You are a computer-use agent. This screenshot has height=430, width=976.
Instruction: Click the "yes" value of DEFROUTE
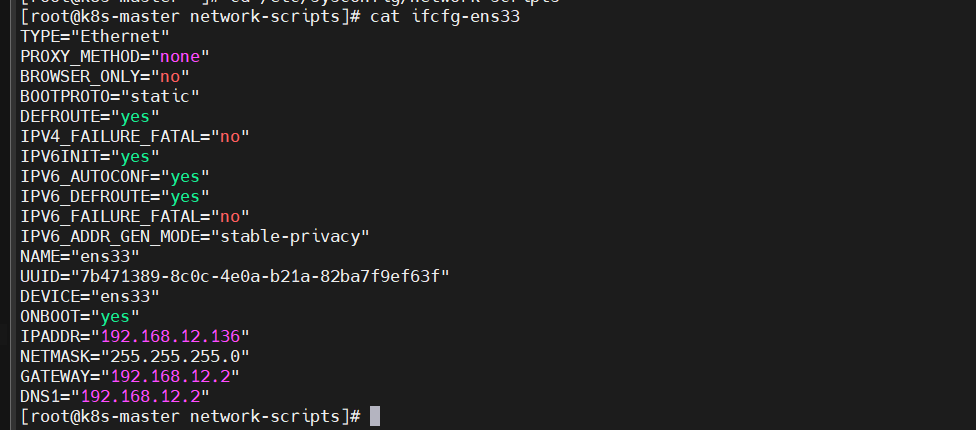click(130, 116)
